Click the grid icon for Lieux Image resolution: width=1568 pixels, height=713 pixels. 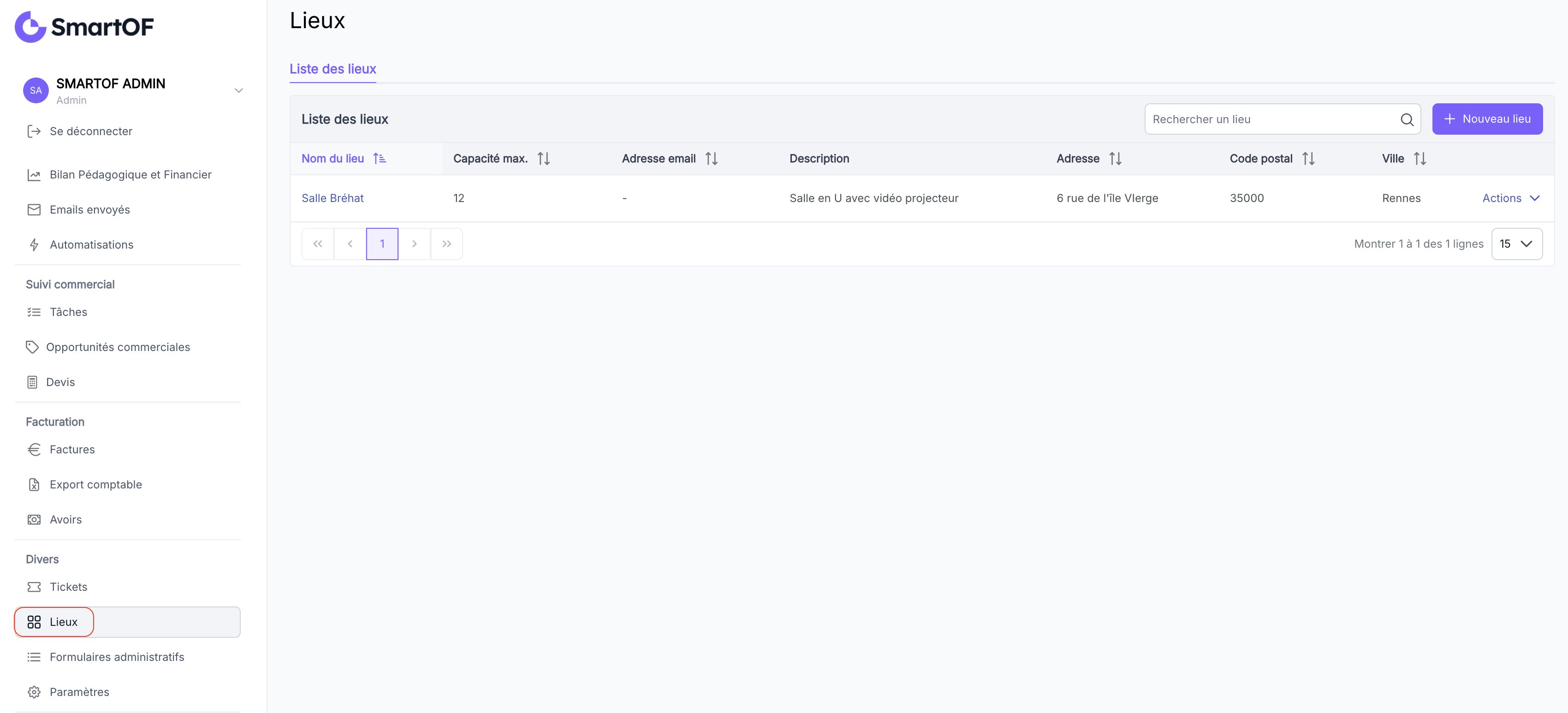[34, 622]
